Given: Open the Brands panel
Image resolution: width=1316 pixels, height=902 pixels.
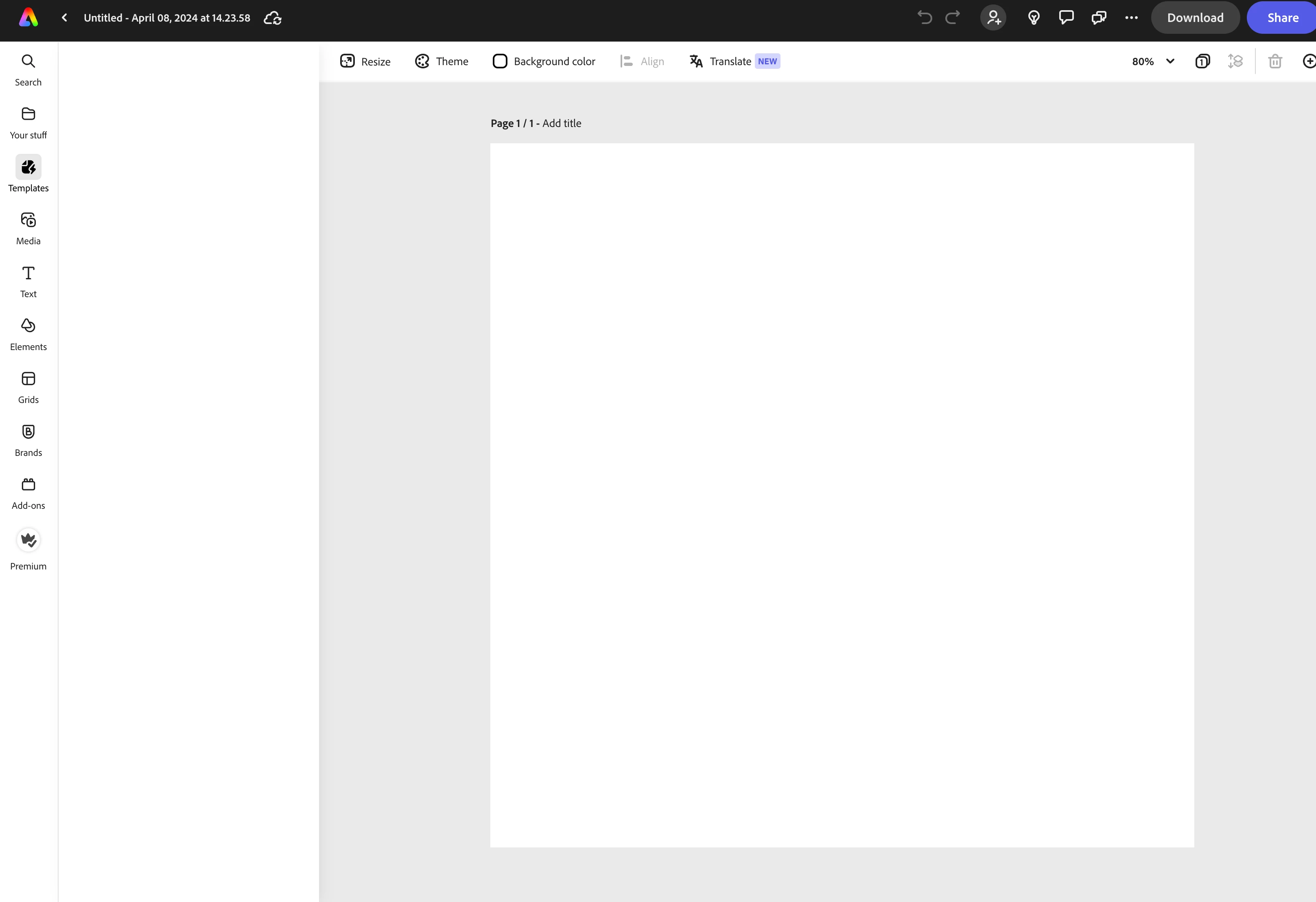Looking at the screenshot, I should coord(28,440).
